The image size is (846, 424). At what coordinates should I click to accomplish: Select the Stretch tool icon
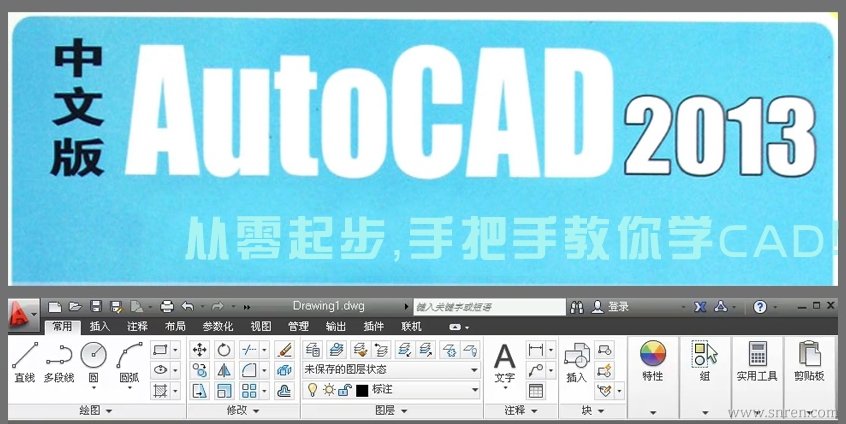200,391
